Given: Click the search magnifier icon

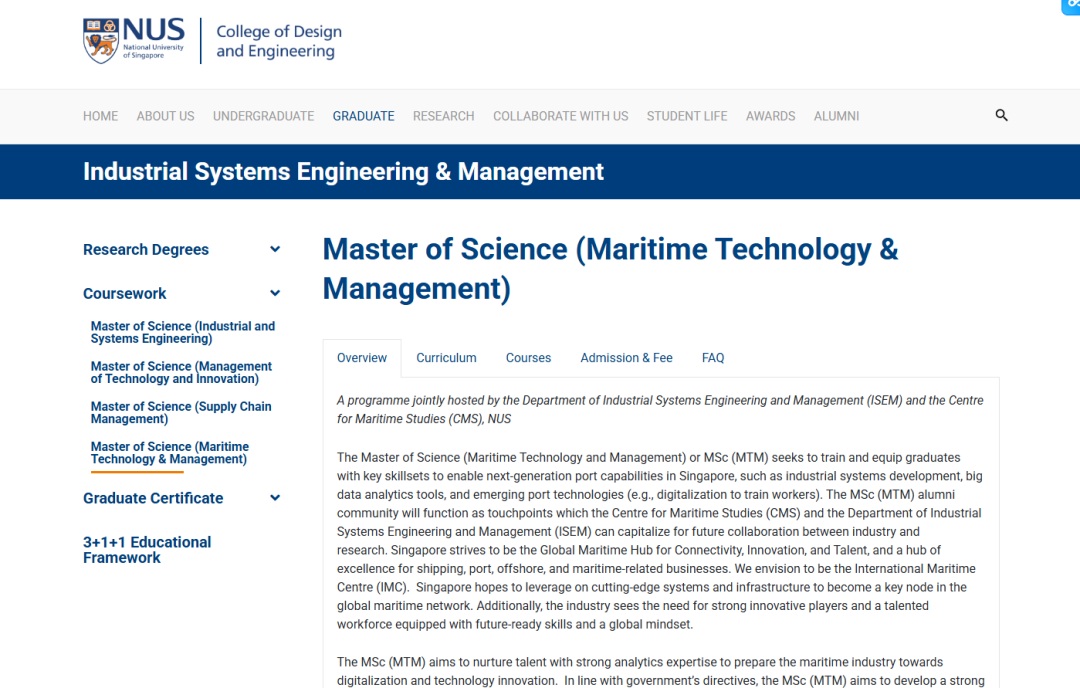Looking at the screenshot, I should [x=1001, y=116].
